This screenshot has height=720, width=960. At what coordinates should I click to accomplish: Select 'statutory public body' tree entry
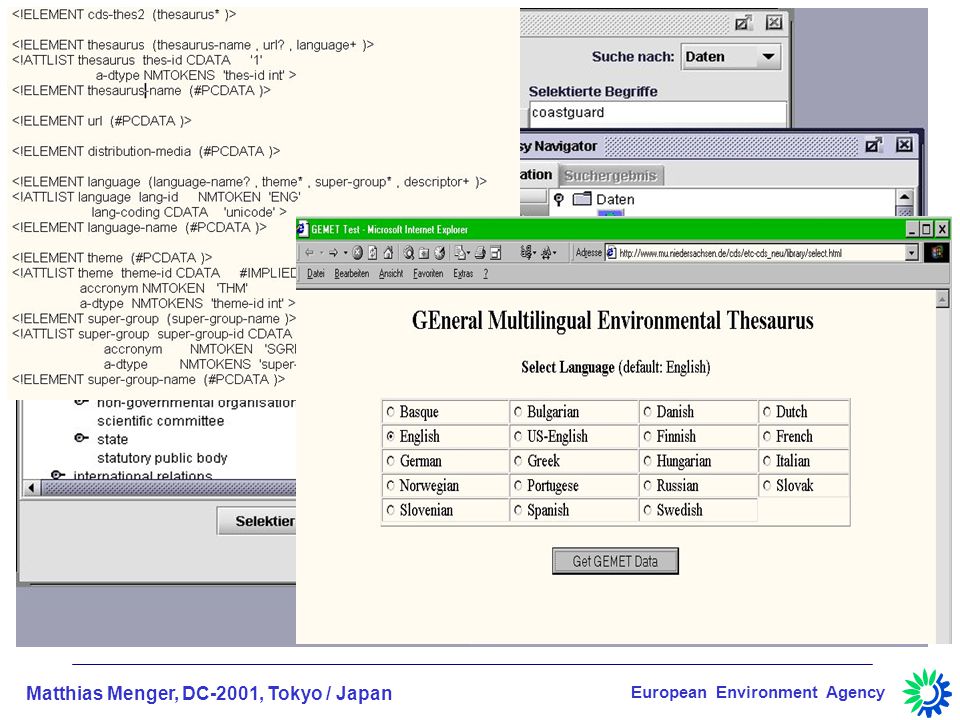tap(162, 458)
